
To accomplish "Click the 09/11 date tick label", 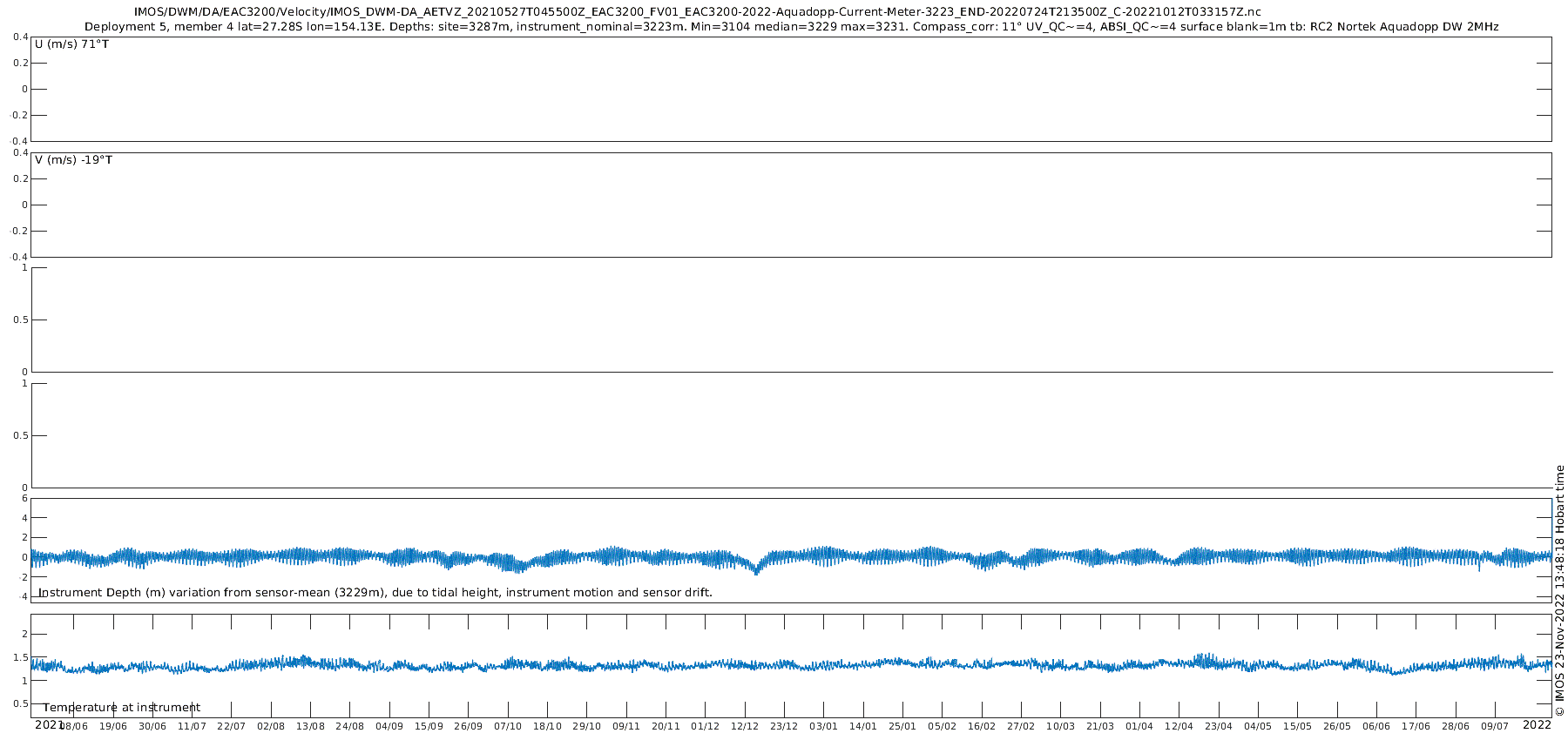I will pos(626,726).
